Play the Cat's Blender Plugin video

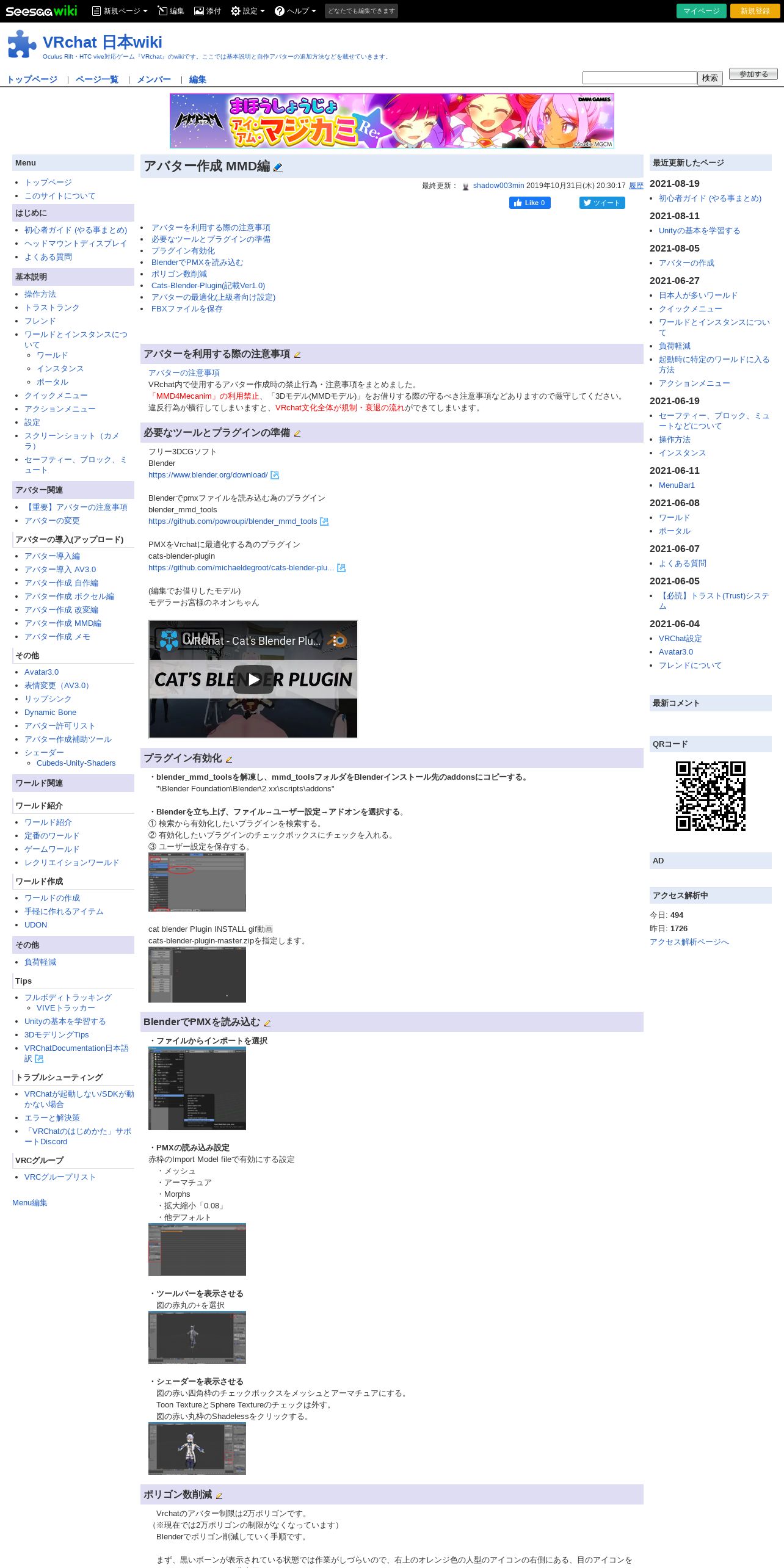tap(253, 680)
